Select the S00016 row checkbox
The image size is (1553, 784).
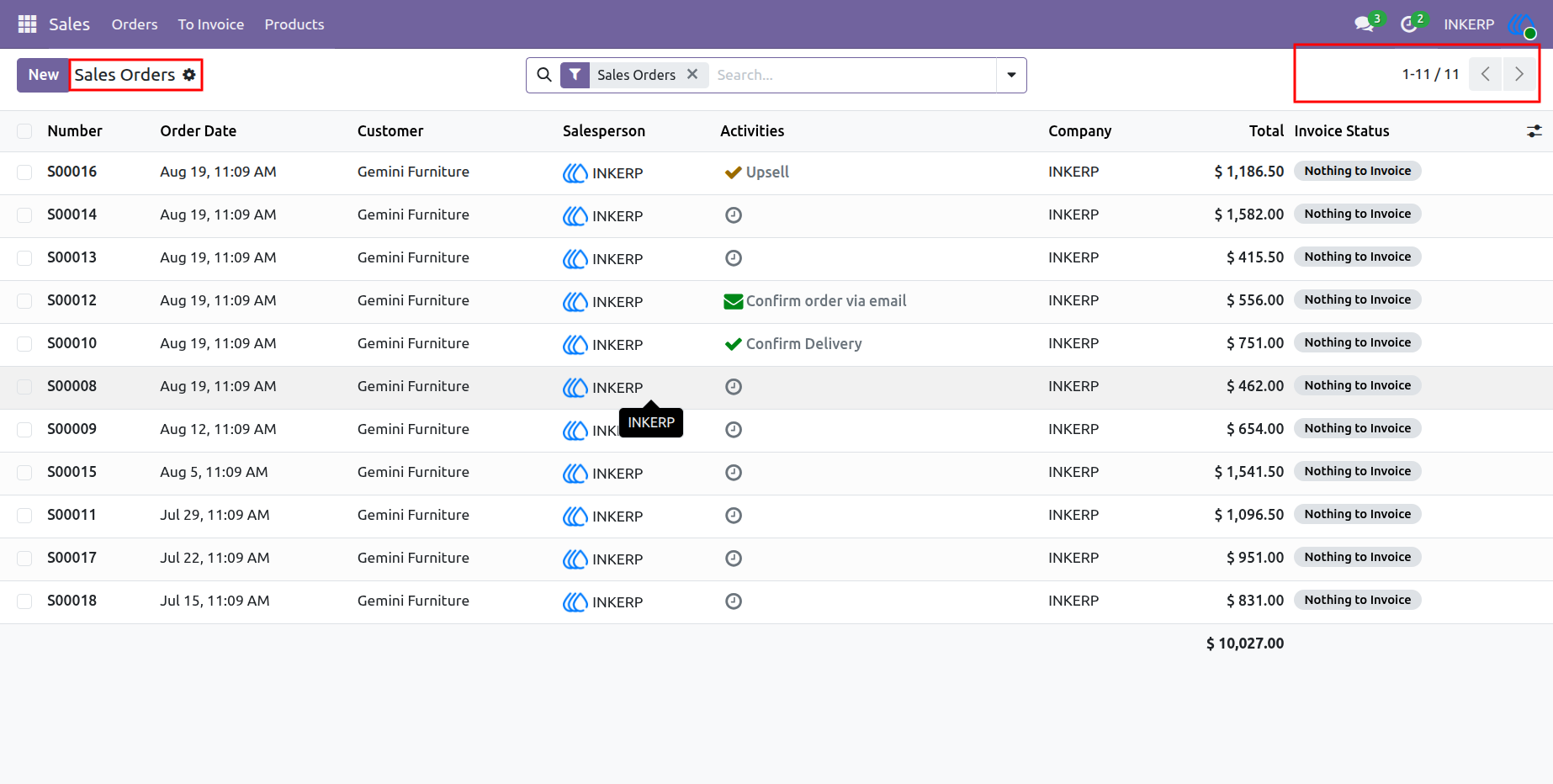(24, 172)
